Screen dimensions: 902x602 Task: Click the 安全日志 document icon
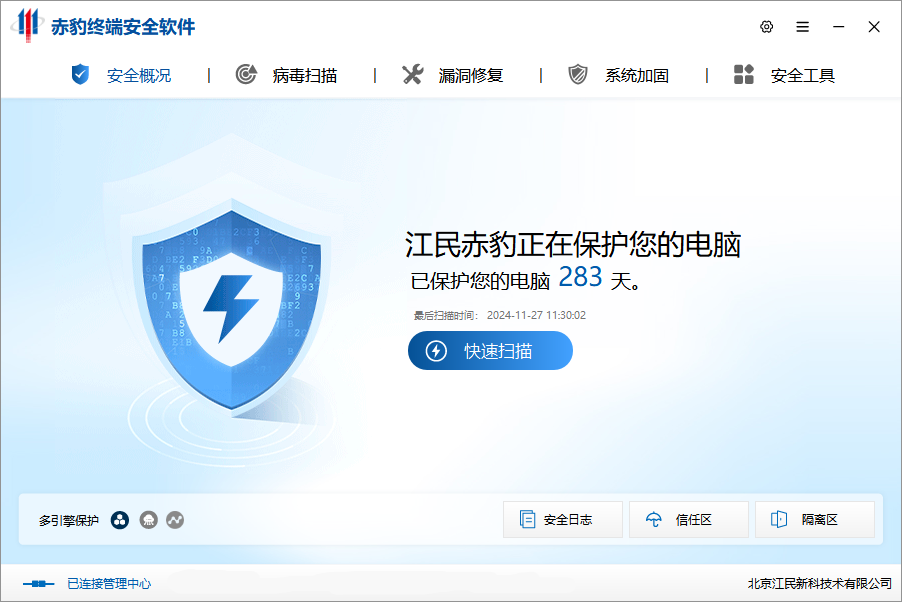tap(527, 520)
